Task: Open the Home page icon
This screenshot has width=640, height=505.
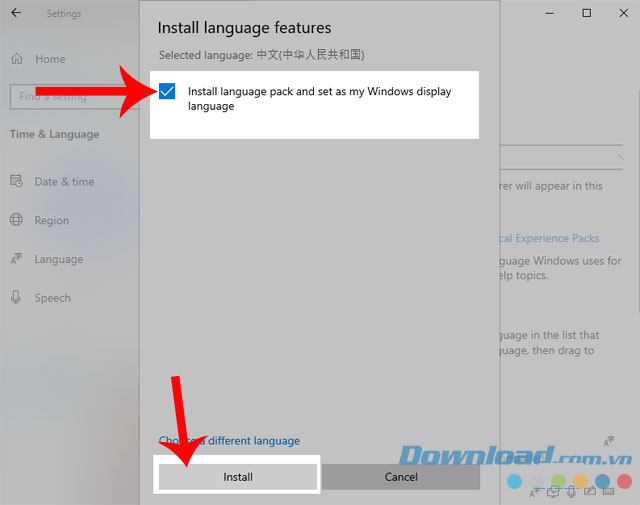Action: tap(17, 59)
